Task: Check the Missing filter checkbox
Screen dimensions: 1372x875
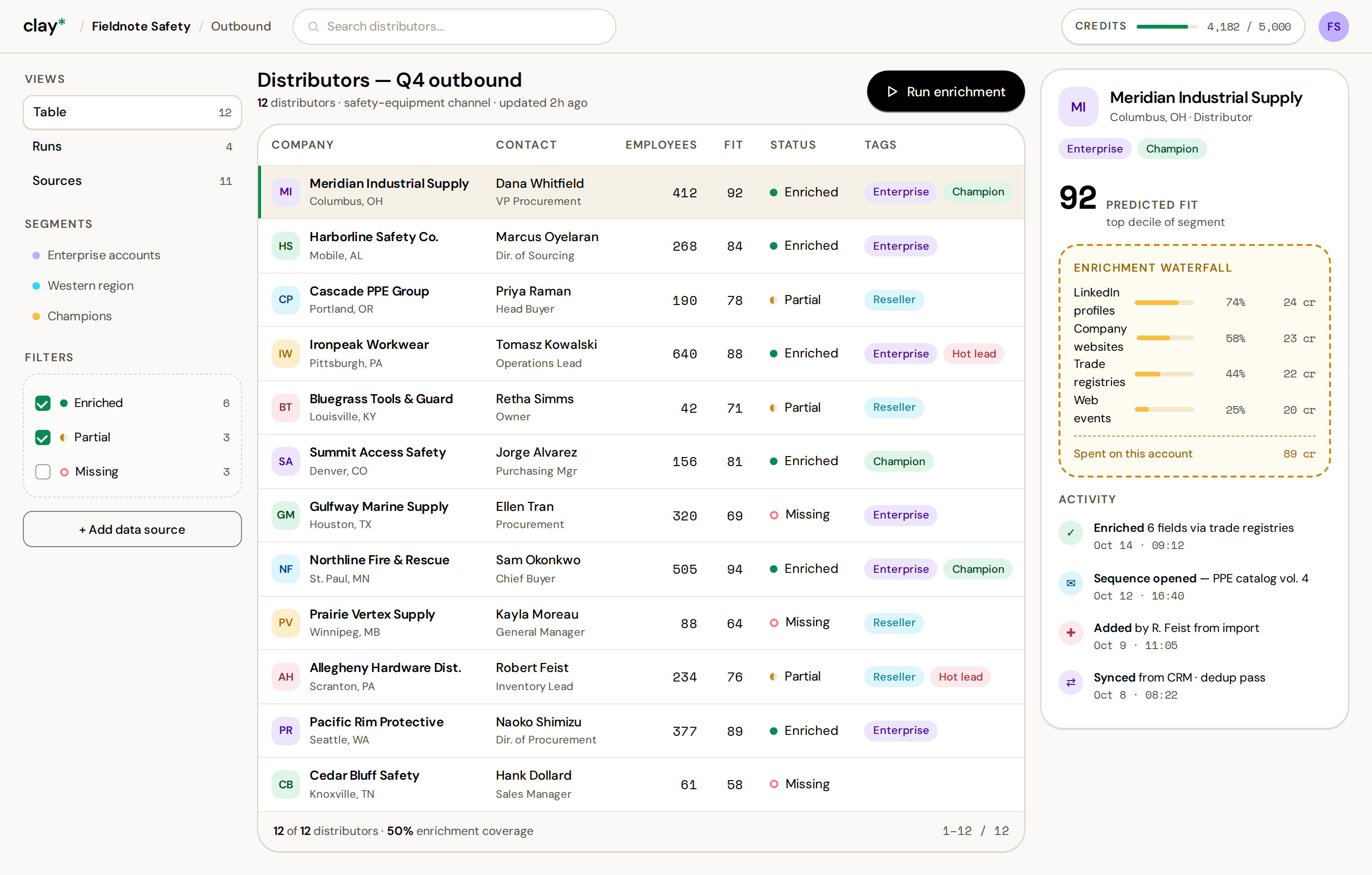Action: point(43,471)
